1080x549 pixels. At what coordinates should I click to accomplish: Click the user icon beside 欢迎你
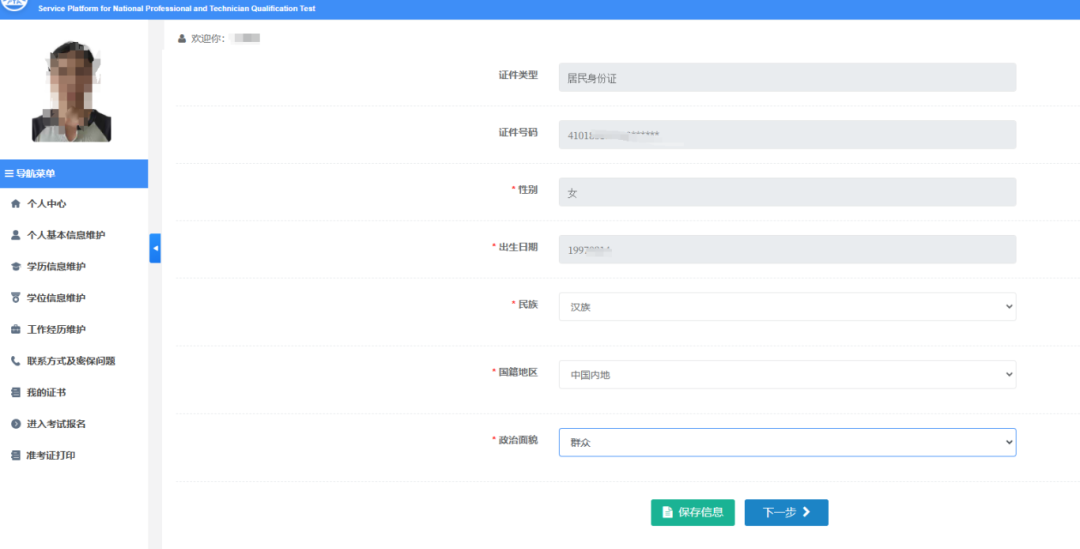click(182, 39)
